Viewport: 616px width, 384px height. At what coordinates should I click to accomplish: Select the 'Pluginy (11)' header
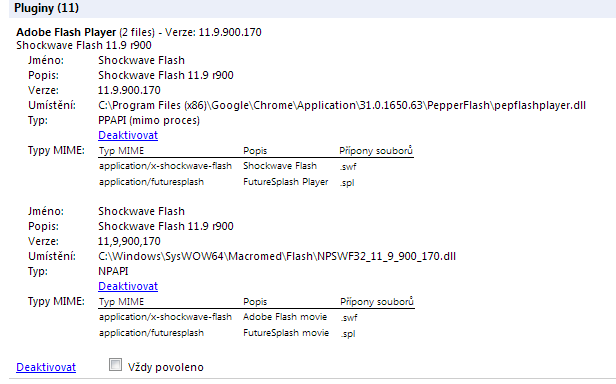[46, 8]
